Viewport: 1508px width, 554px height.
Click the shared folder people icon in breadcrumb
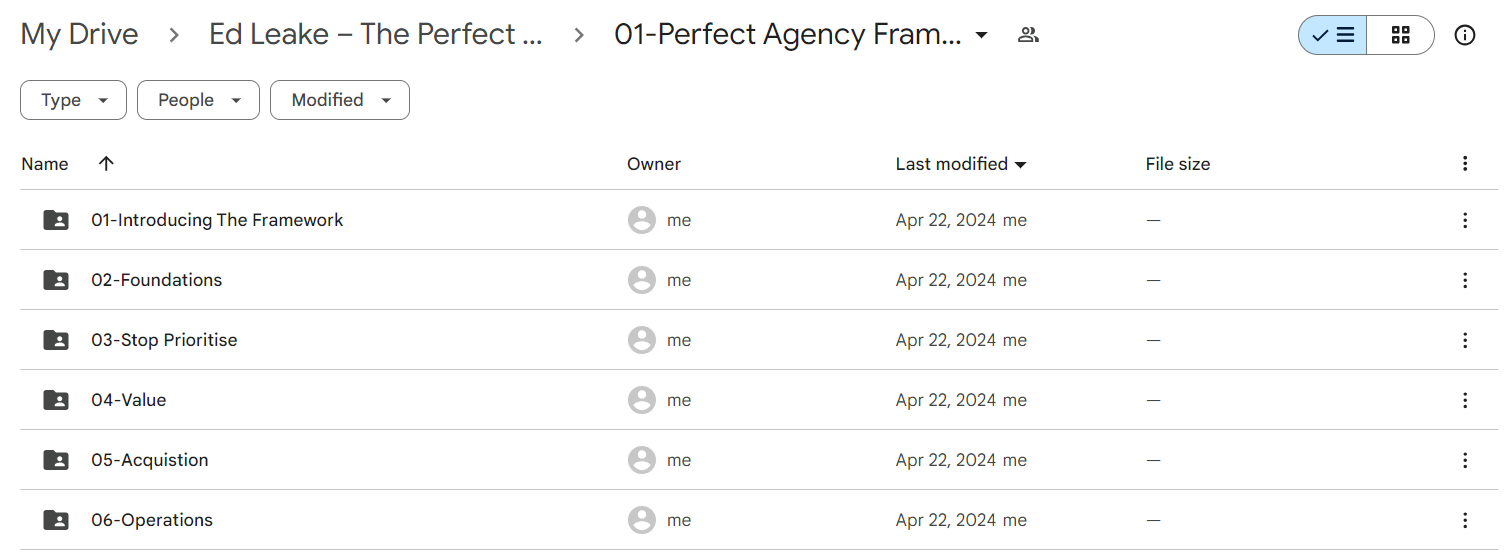(1027, 35)
